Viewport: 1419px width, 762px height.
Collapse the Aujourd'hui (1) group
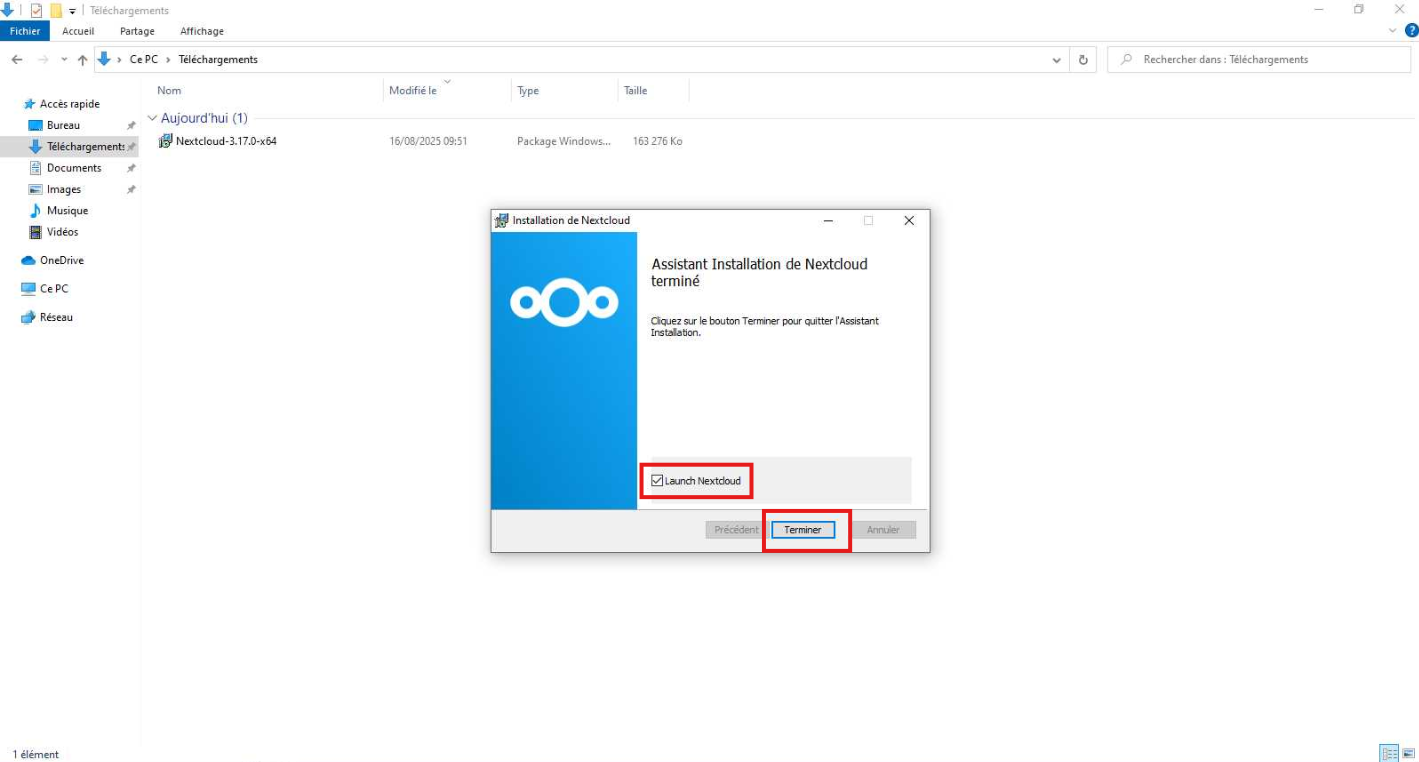click(152, 118)
